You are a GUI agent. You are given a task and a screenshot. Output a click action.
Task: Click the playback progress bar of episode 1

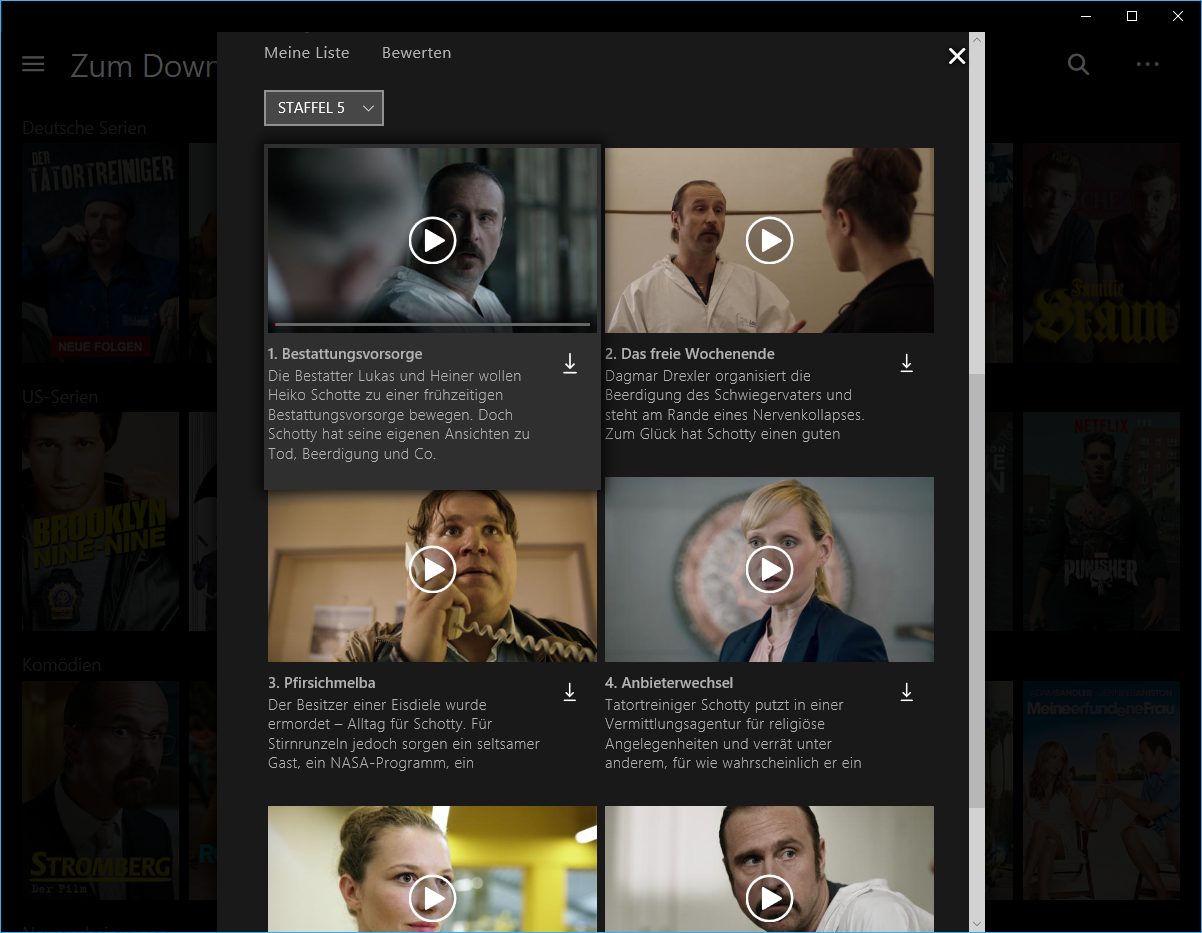[432, 325]
